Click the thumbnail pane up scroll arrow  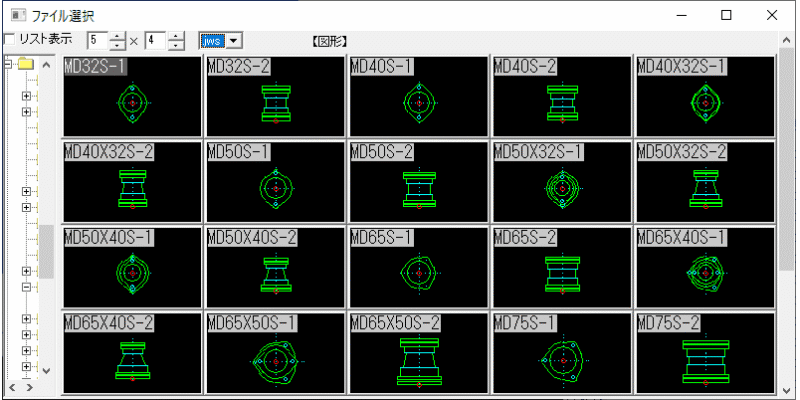coord(786,40)
